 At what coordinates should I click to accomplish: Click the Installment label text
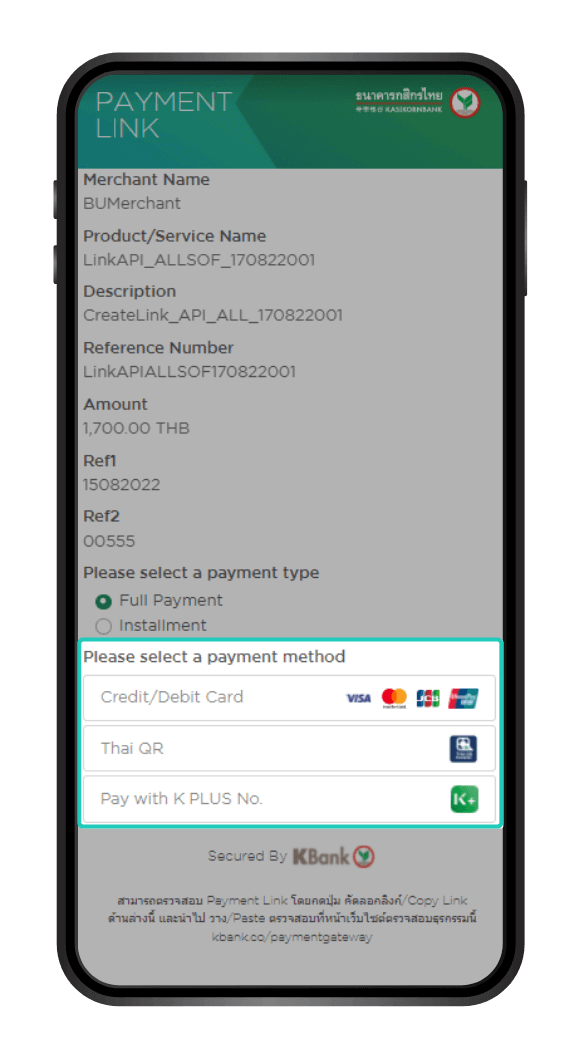(x=163, y=625)
